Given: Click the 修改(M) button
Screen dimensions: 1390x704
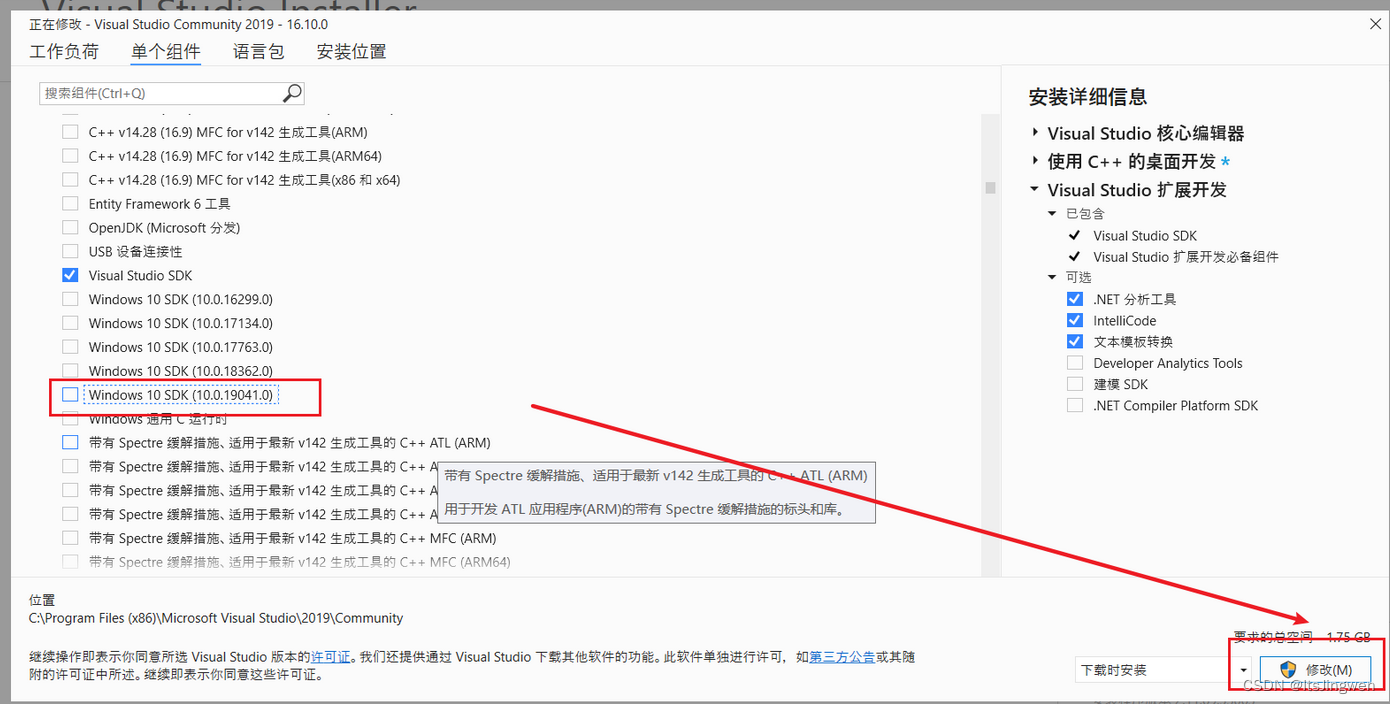Looking at the screenshot, I should [x=1315, y=670].
